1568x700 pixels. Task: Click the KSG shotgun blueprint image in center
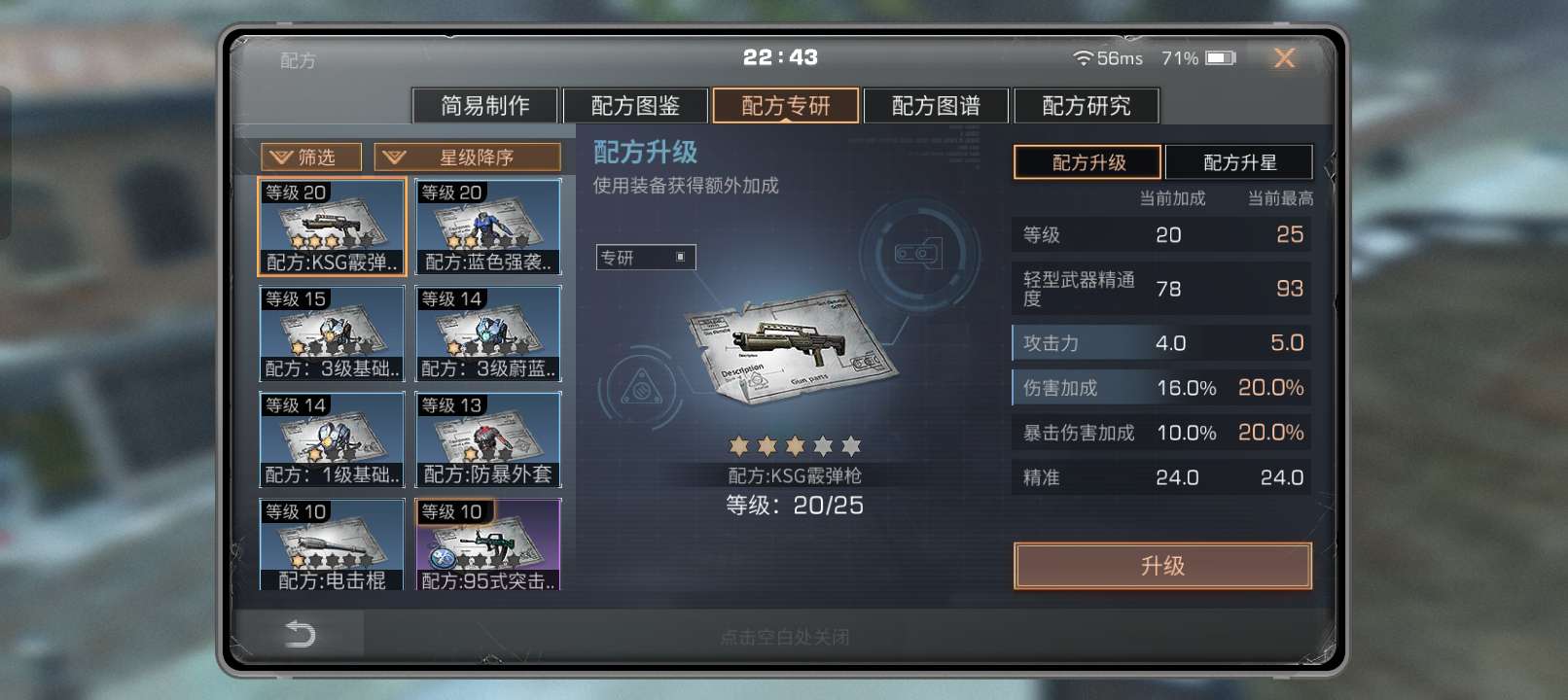tap(790, 347)
